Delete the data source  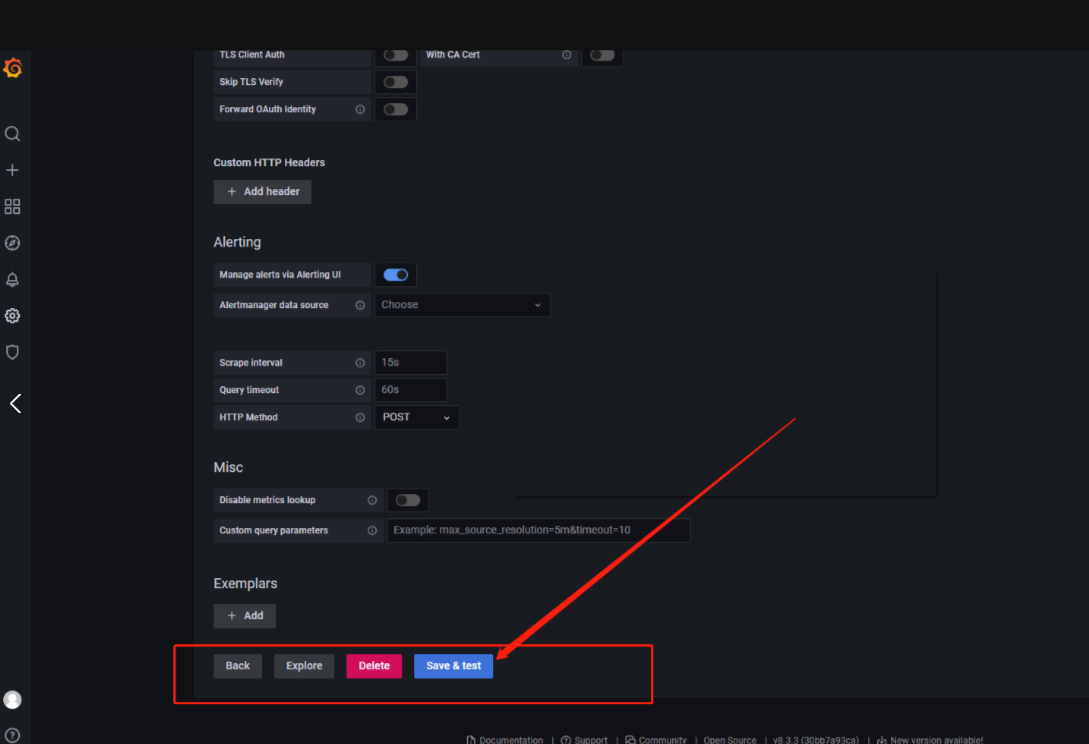pos(374,666)
